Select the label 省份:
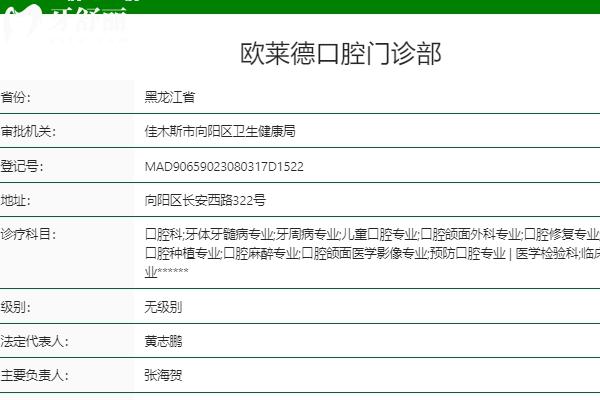 click(15, 97)
